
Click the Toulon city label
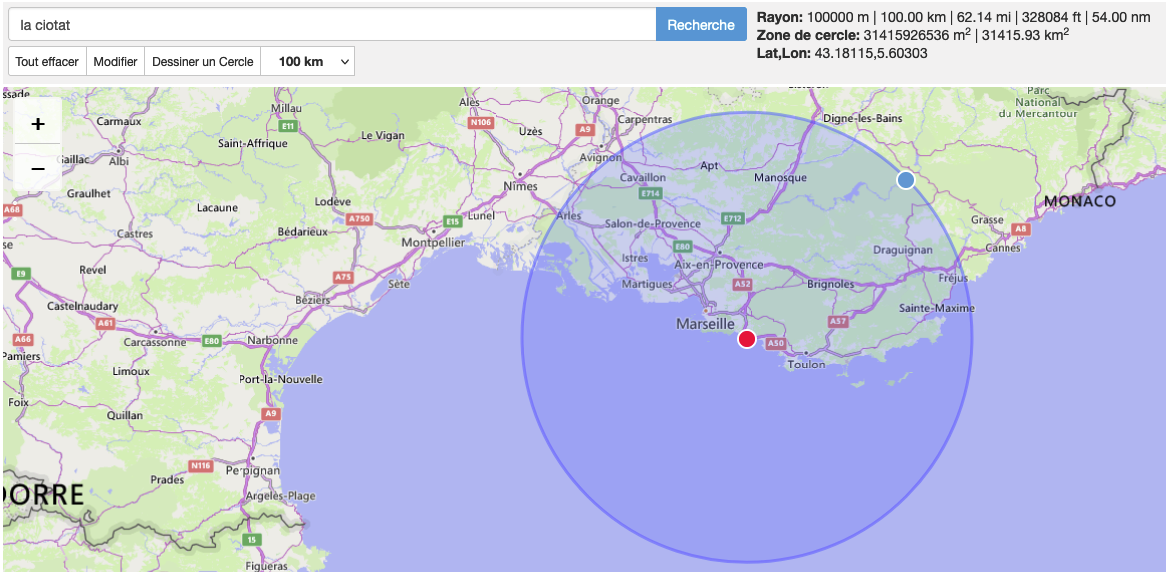[x=806, y=364]
